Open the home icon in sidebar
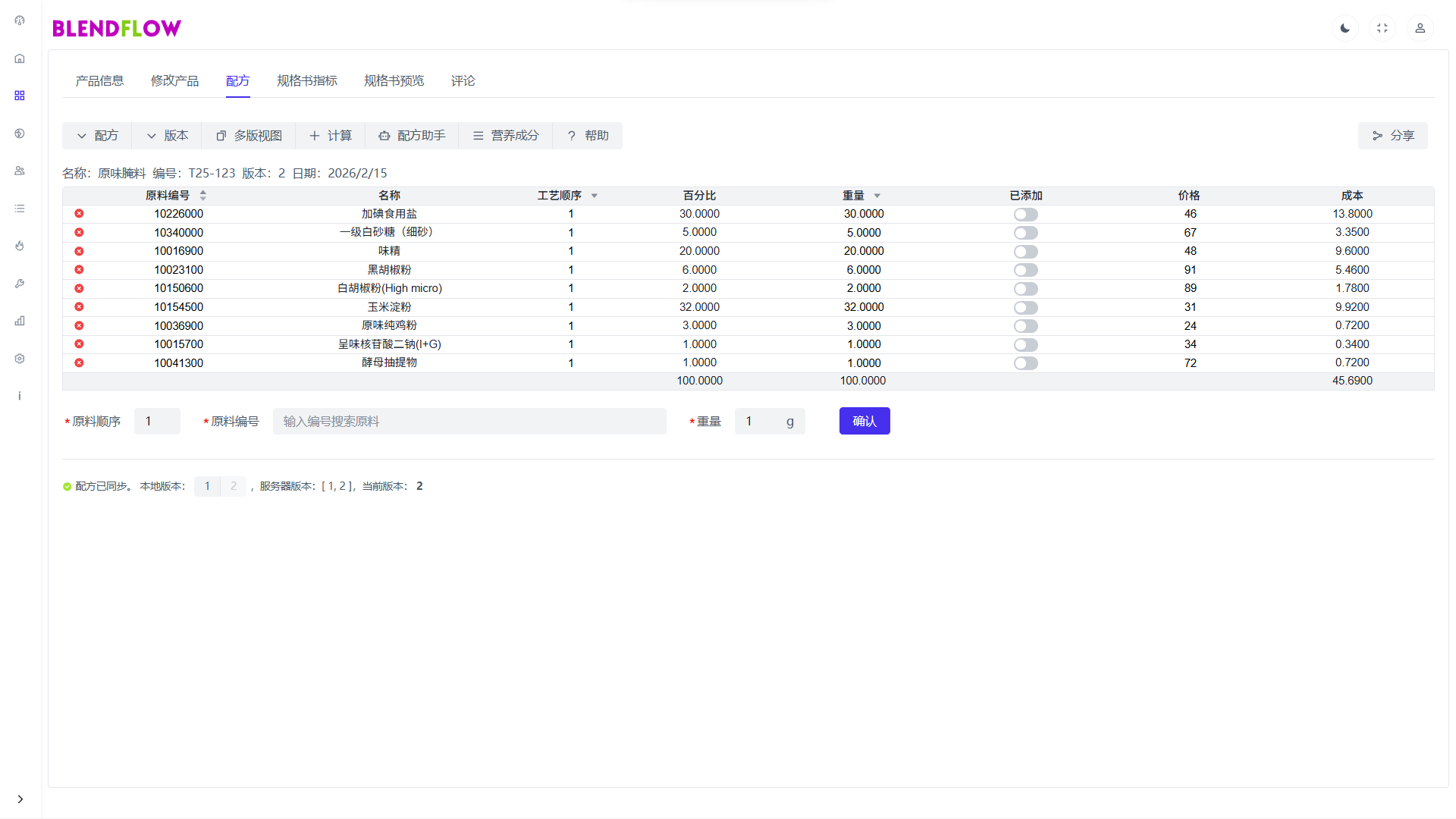Viewport: 1456px width, 819px height. click(x=20, y=58)
